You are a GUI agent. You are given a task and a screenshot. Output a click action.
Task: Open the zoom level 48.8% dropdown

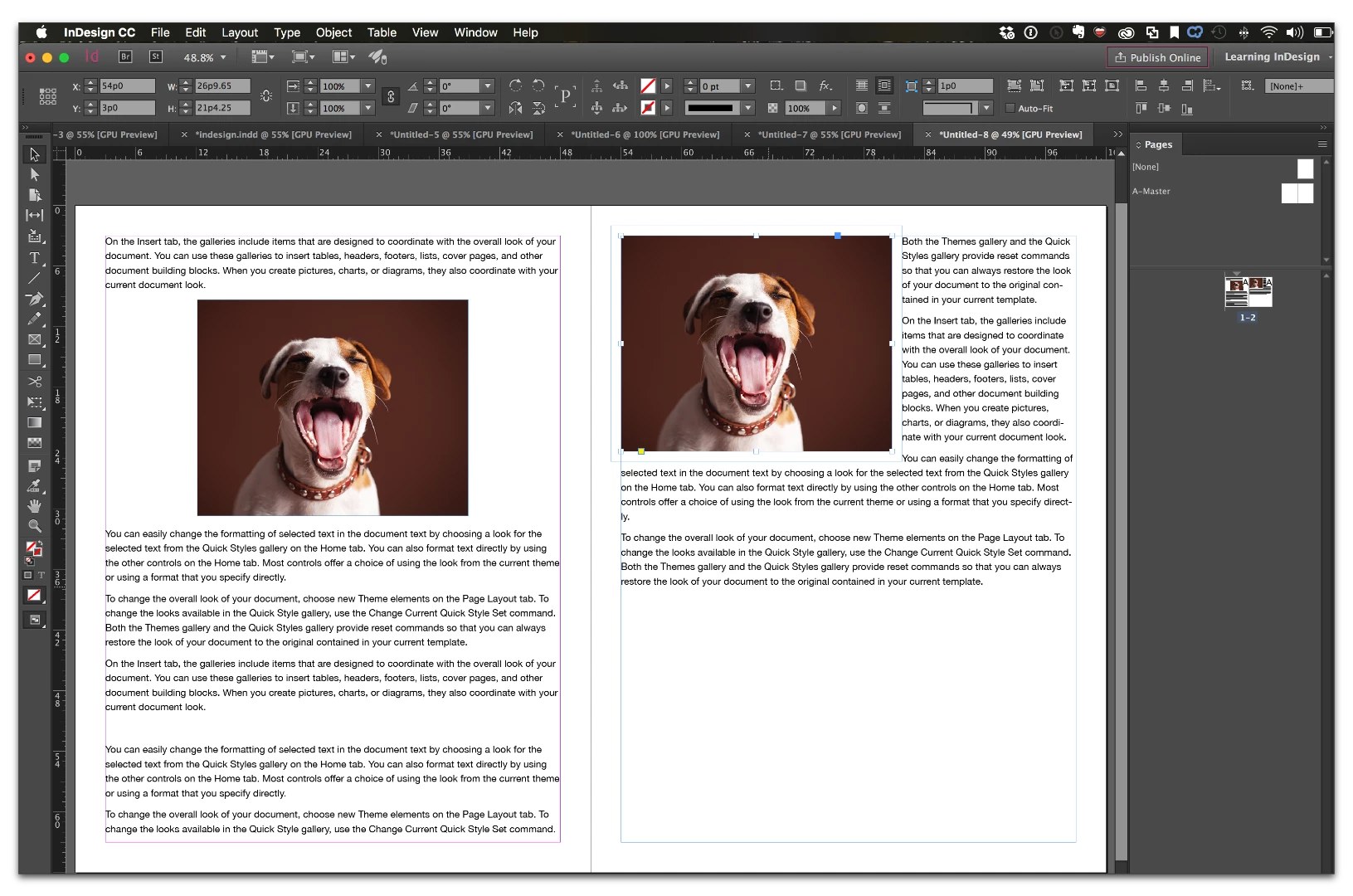205,57
